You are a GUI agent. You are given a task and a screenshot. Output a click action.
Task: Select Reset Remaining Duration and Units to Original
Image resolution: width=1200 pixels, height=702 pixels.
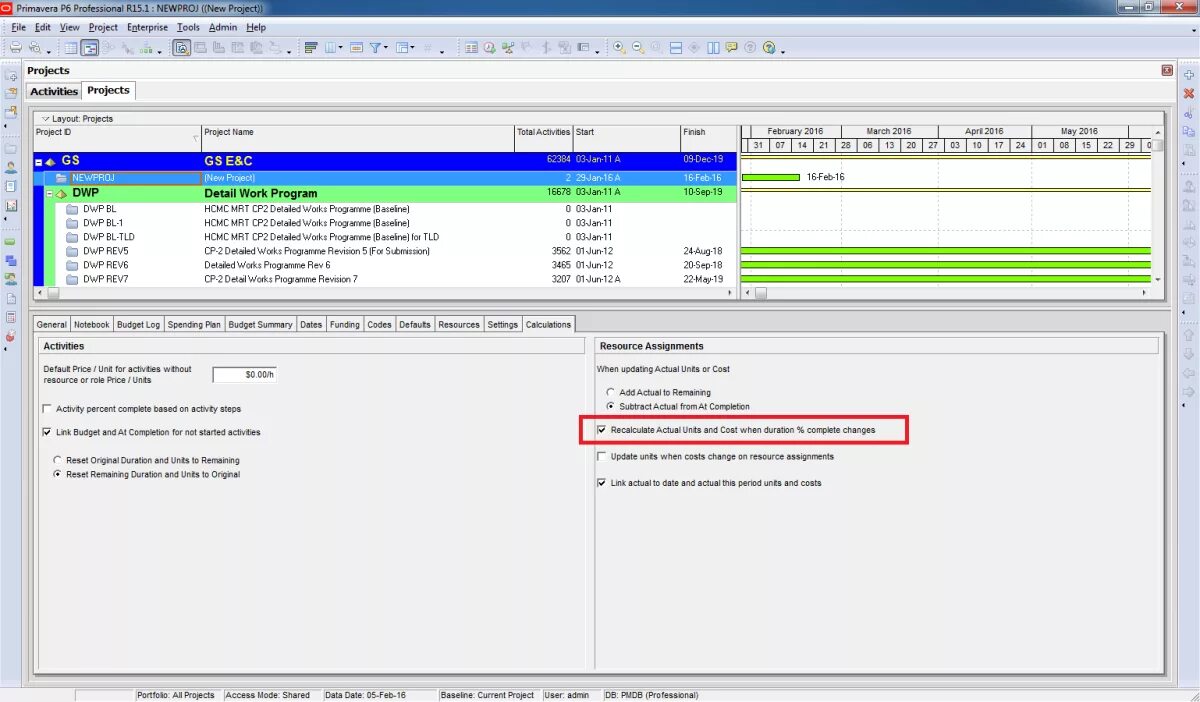tap(58, 474)
